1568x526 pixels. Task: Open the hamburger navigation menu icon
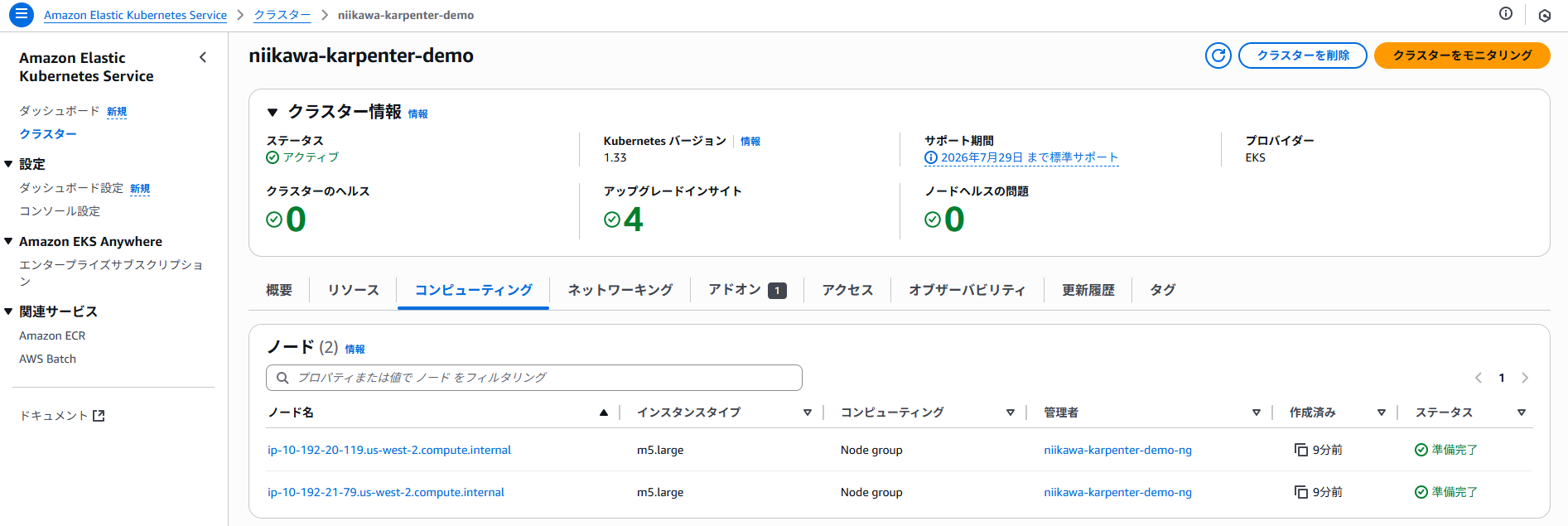[x=21, y=15]
